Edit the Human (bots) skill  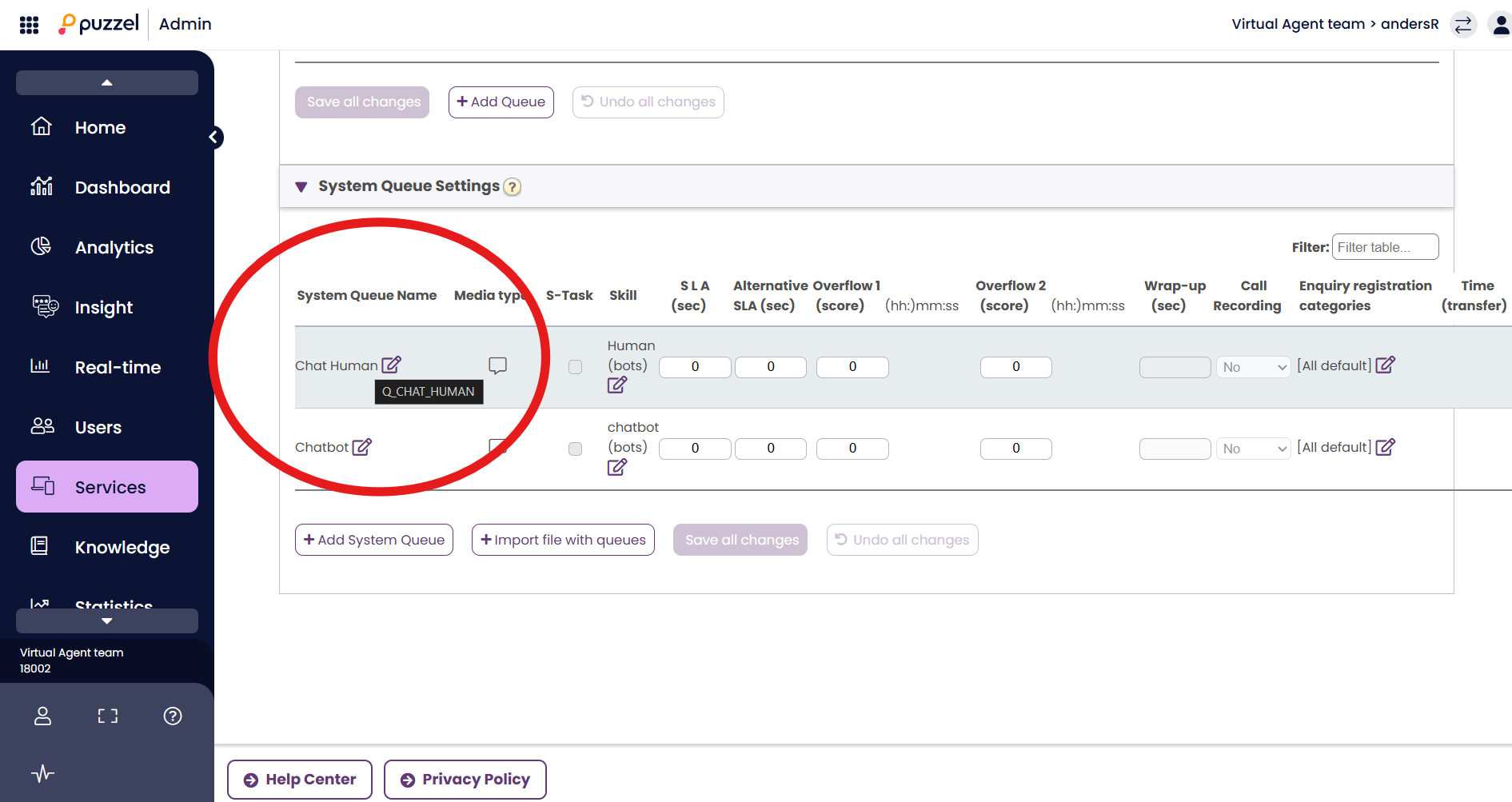(x=616, y=385)
